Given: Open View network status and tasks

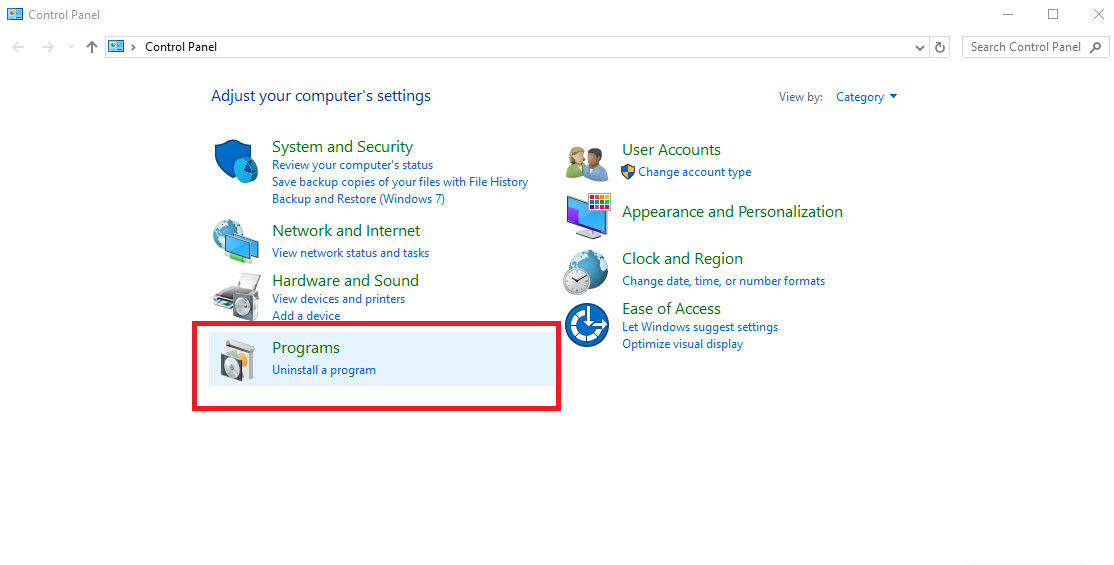Looking at the screenshot, I should click(350, 253).
